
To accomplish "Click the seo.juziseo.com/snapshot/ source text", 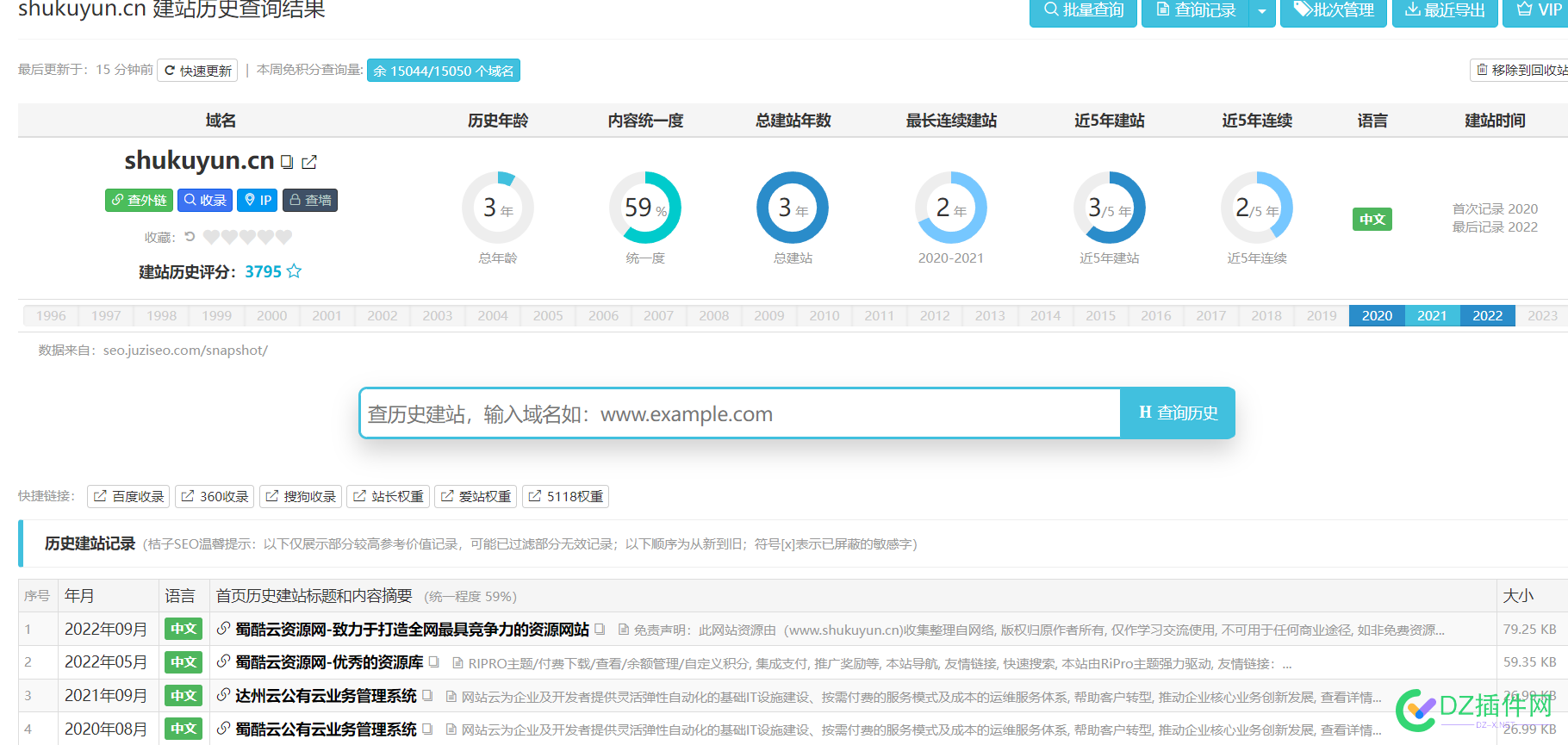I will pyautogui.click(x=185, y=351).
